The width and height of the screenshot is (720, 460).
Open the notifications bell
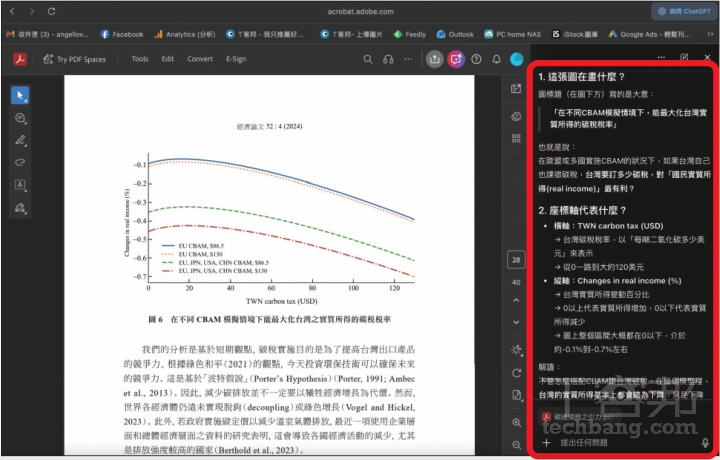[496, 59]
